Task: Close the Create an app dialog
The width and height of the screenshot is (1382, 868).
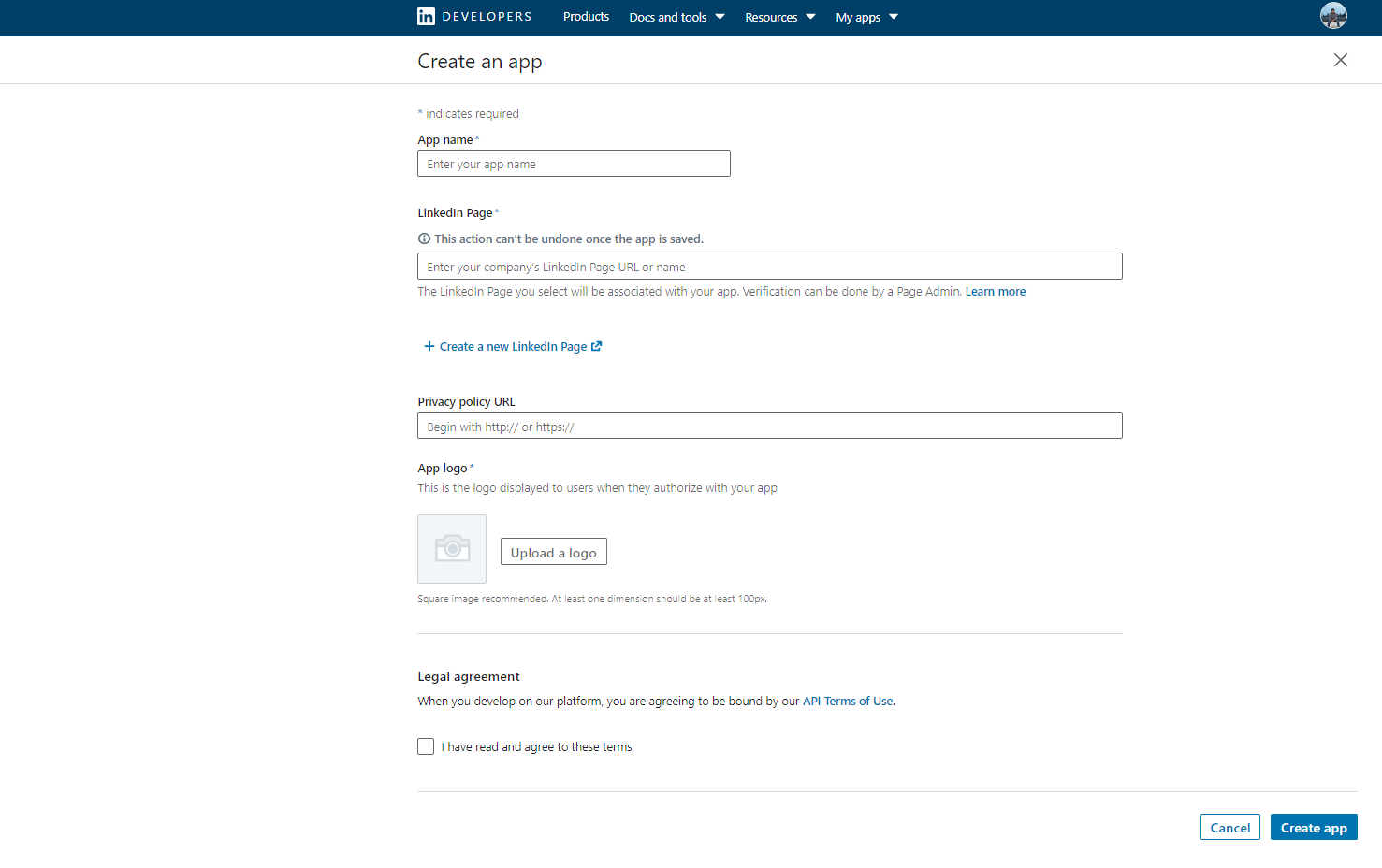Action: coord(1341,60)
